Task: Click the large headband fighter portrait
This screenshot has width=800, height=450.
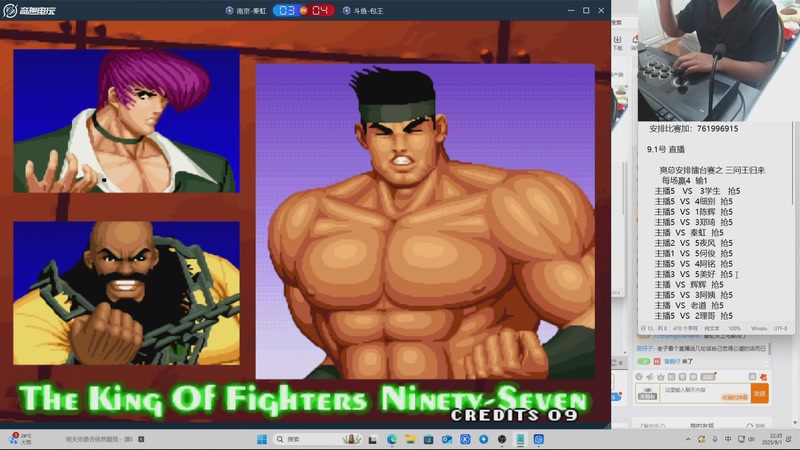Action: [425, 221]
